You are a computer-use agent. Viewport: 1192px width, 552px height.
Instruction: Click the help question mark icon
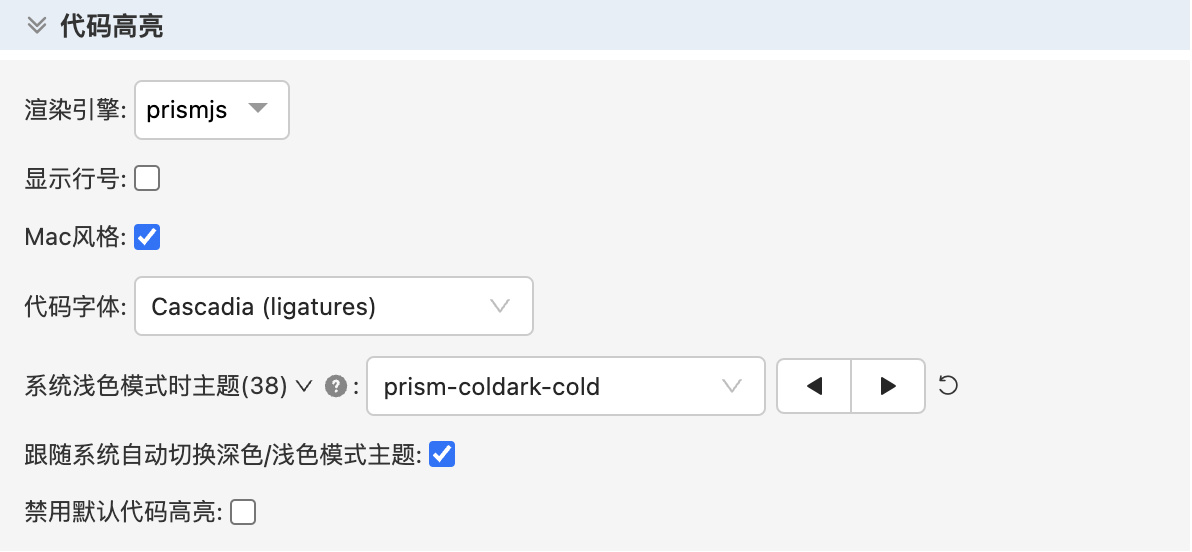(336, 386)
